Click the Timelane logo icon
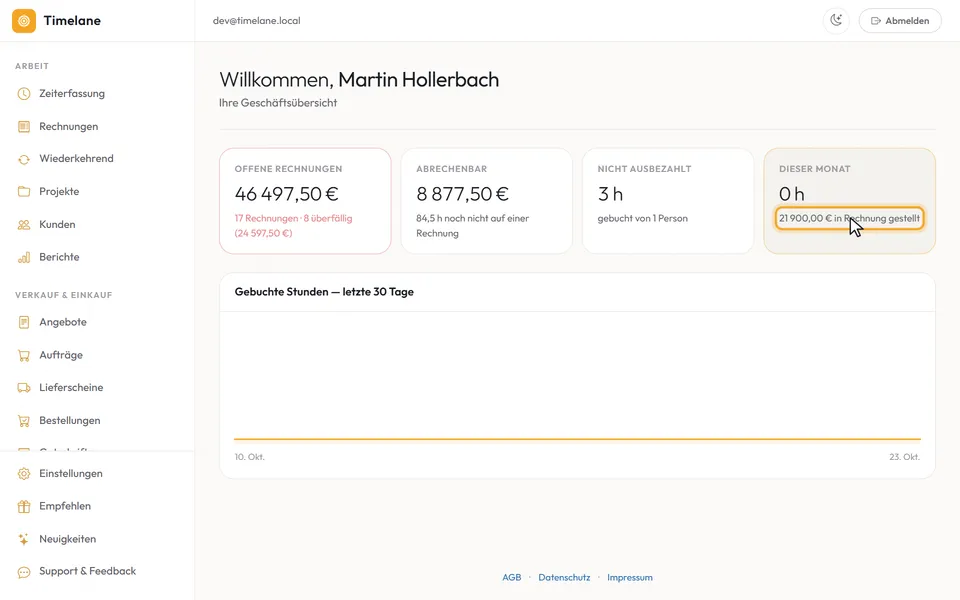This screenshot has height=600, width=960. pos(24,21)
